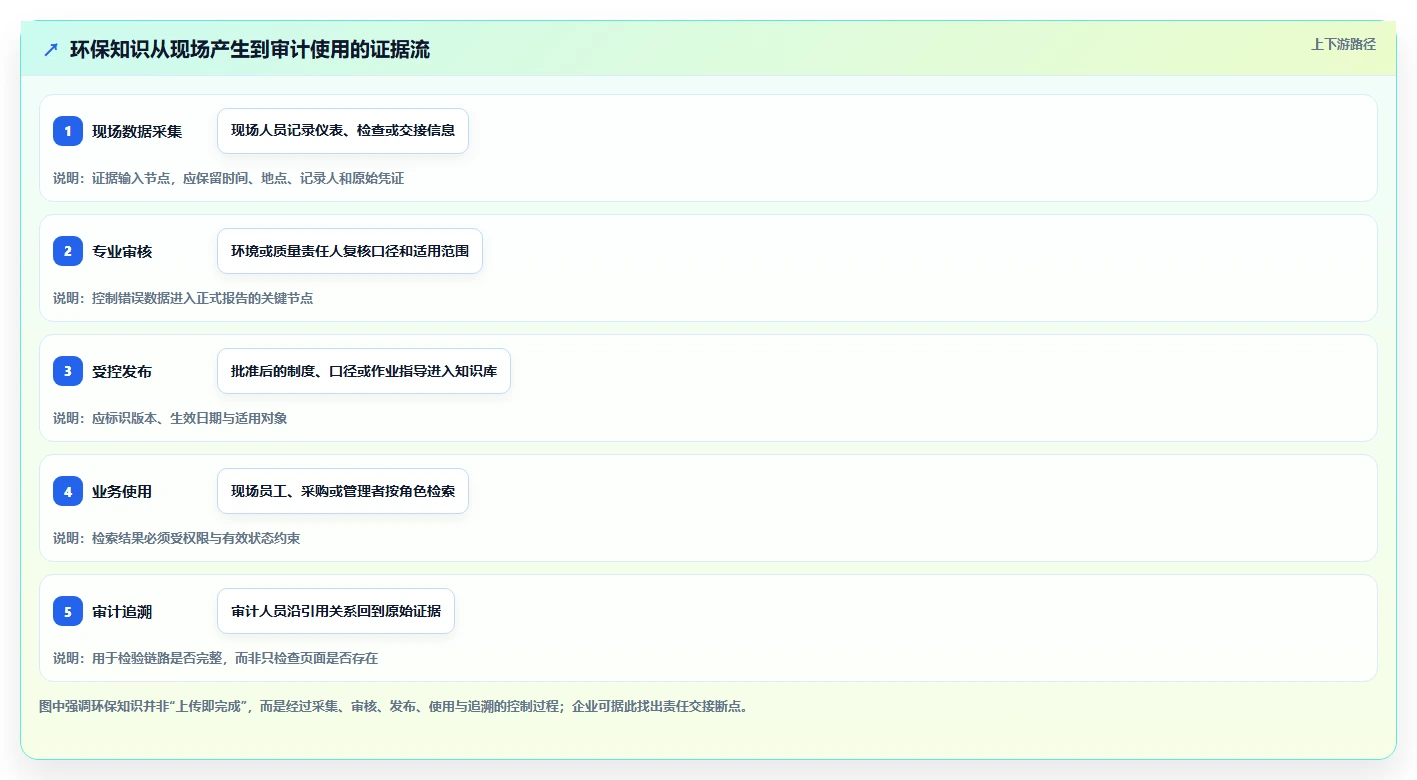Click the 批准后的制度、口径或作业指导进入知识库 box

click(x=364, y=371)
